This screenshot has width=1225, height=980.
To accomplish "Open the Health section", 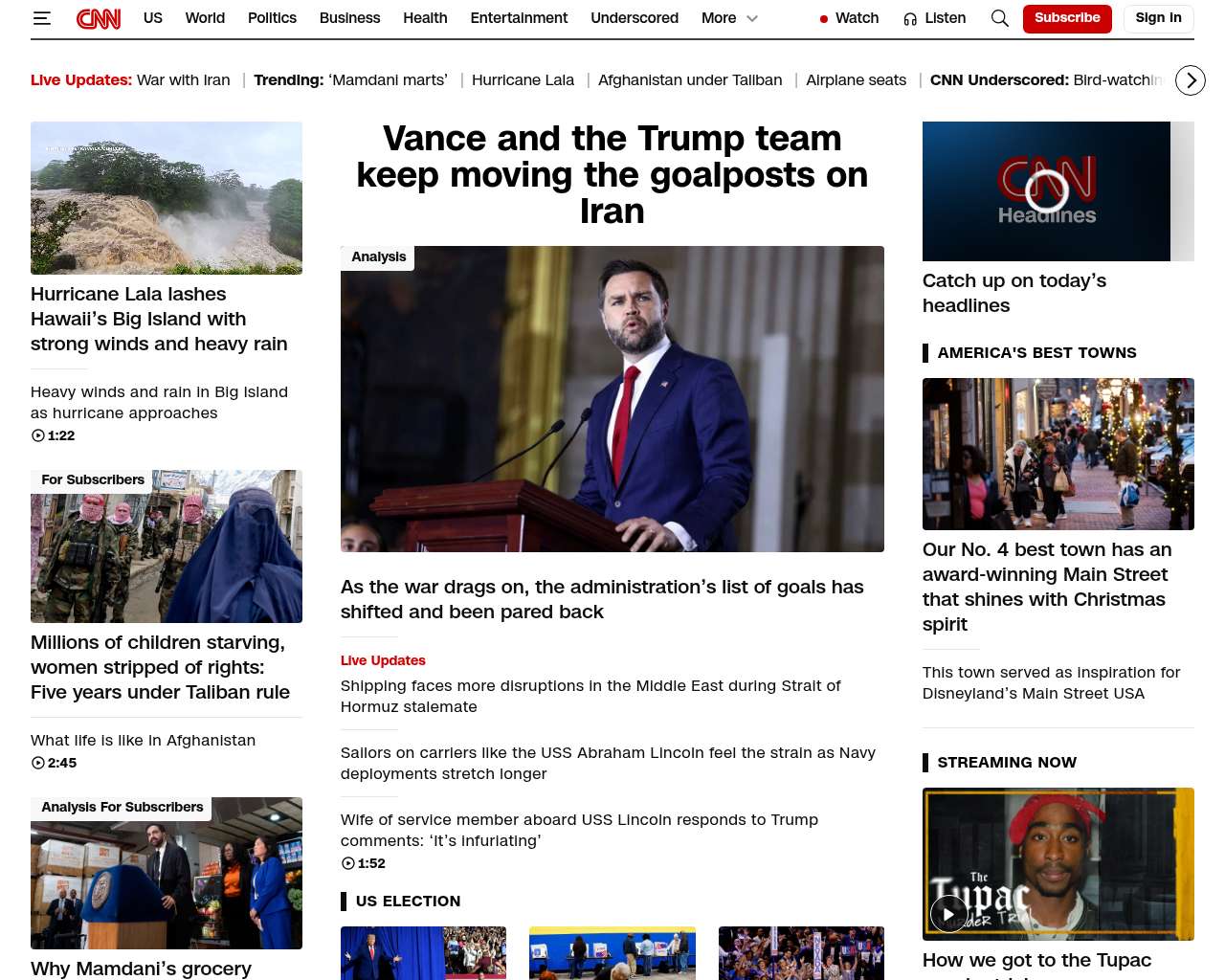I will click(x=425, y=18).
